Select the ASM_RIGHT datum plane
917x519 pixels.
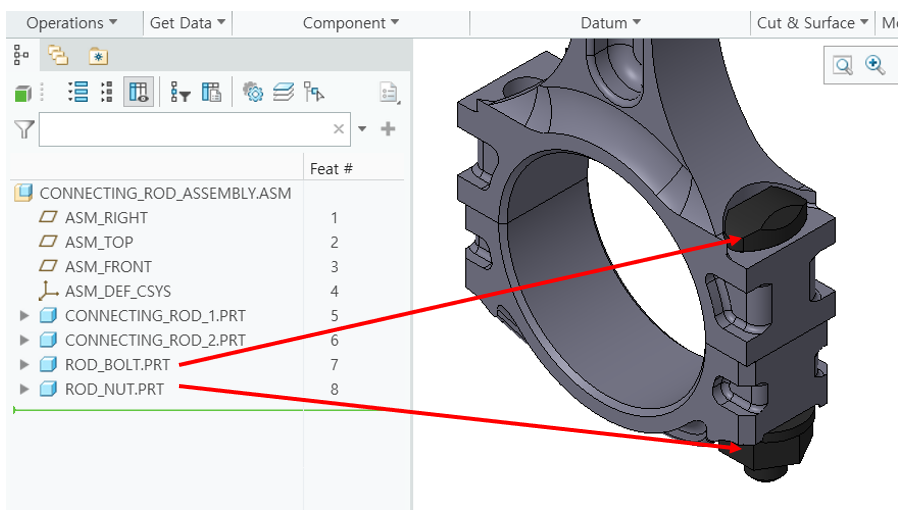point(106,218)
